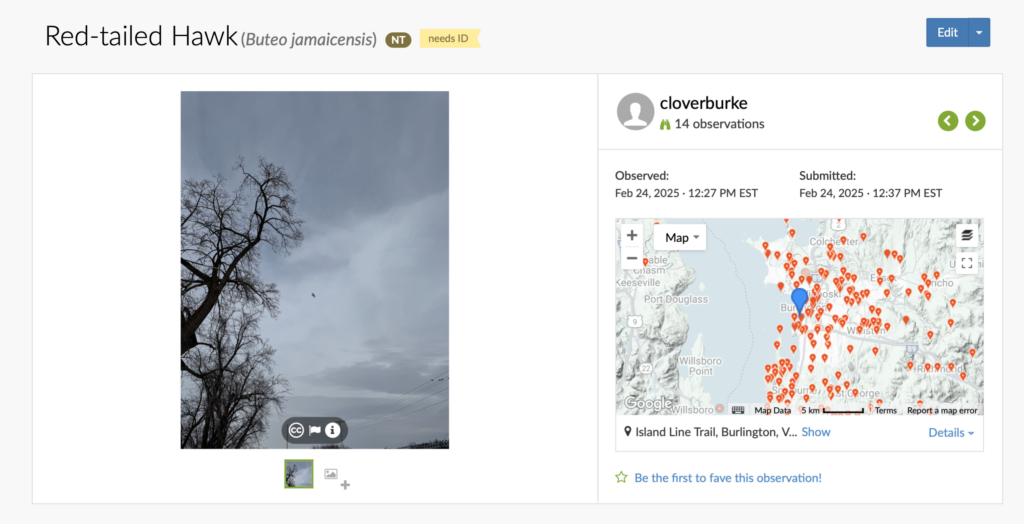Zoom out on the map
Screen dimensions: 1024x524
tap(632, 259)
